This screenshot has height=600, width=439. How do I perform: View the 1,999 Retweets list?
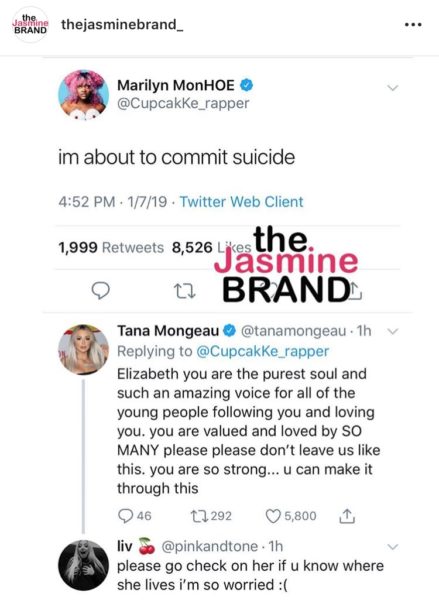(x=111, y=248)
